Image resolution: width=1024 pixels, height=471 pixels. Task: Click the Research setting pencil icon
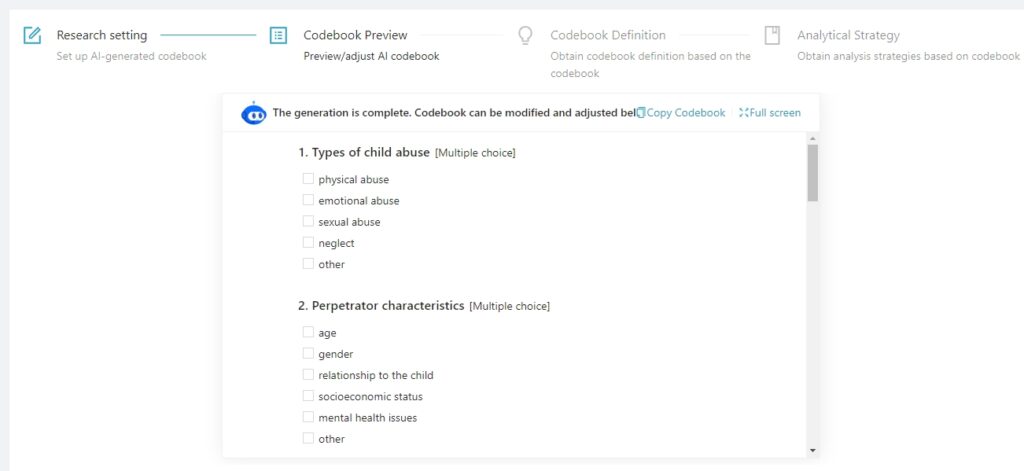click(x=32, y=35)
